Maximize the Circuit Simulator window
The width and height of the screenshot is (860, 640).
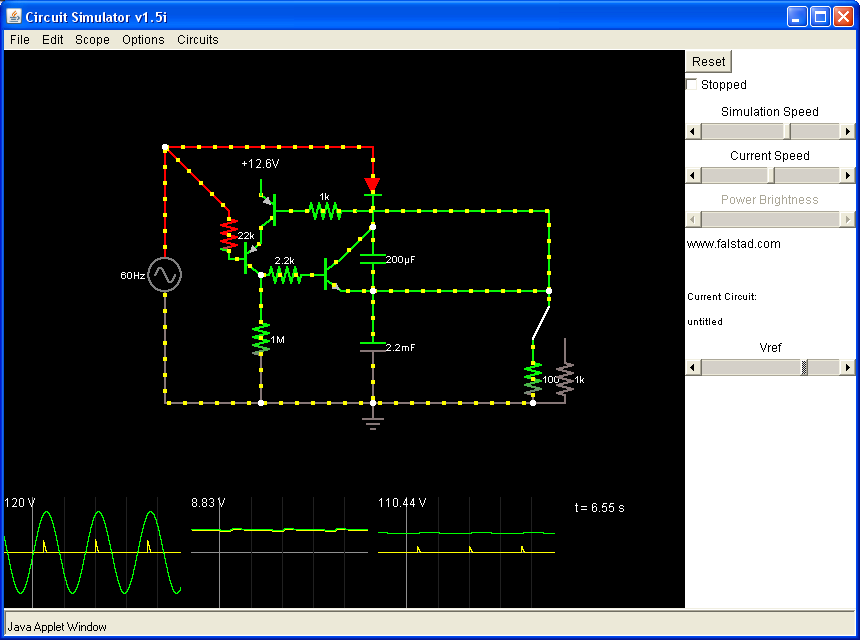(x=820, y=17)
